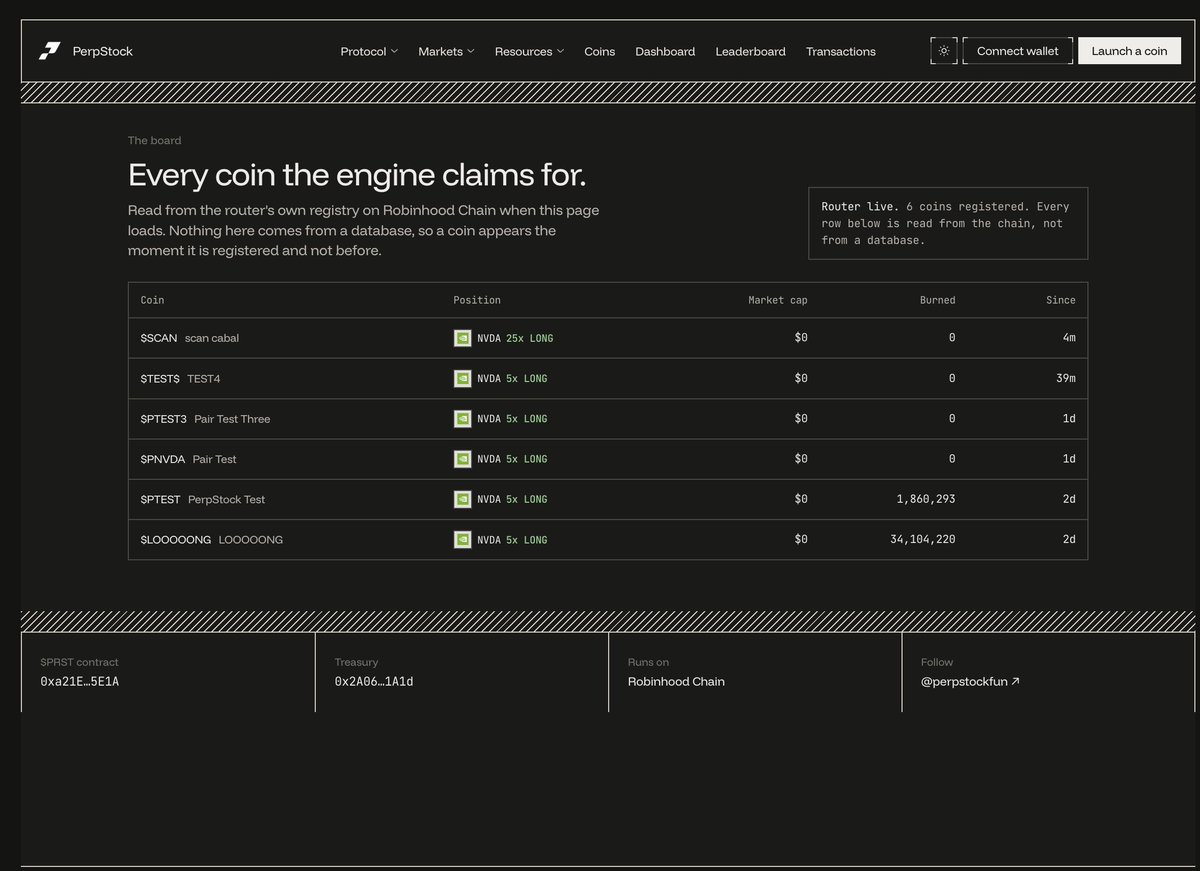Click the Market cap column header
The image size is (1200, 871).
778,300
